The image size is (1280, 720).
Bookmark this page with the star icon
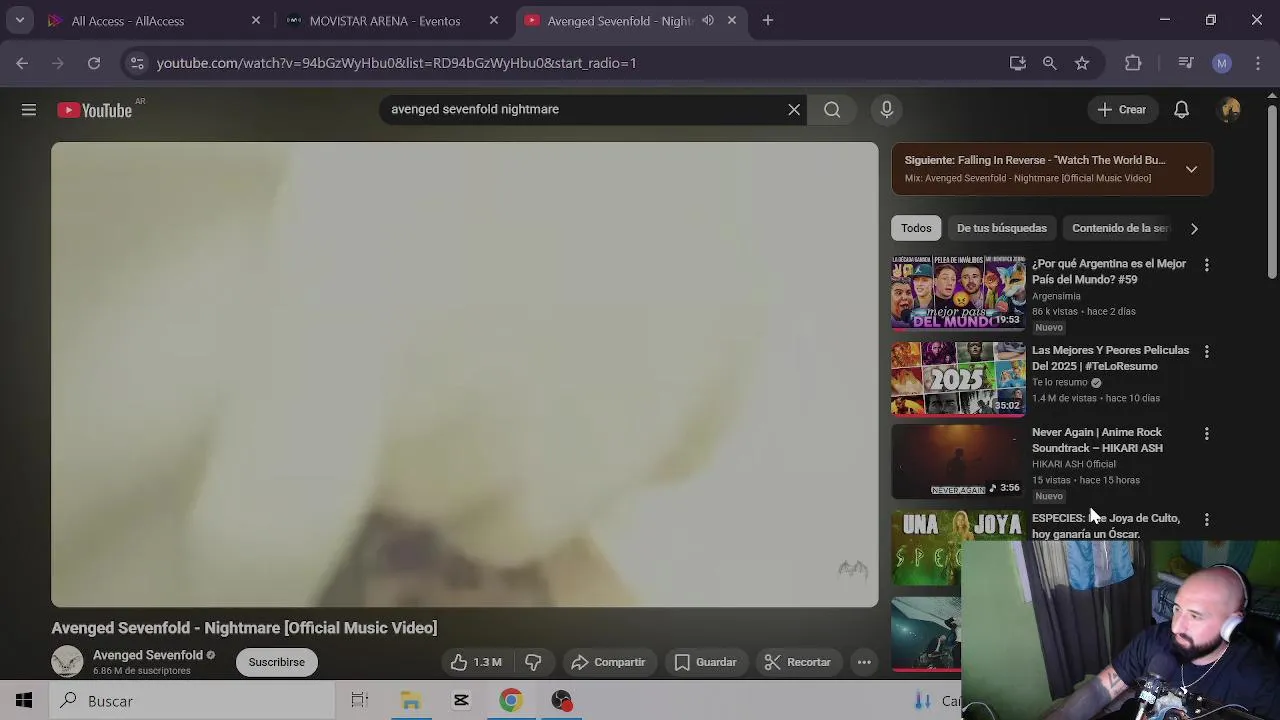[x=1082, y=63]
